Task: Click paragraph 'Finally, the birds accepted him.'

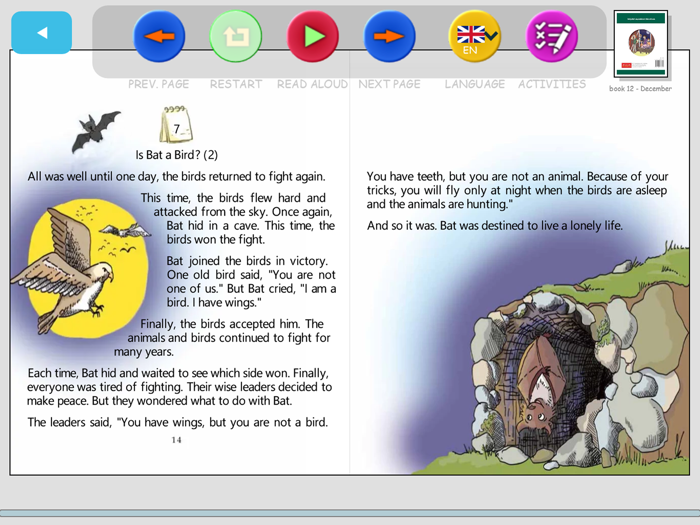Action: [222, 338]
